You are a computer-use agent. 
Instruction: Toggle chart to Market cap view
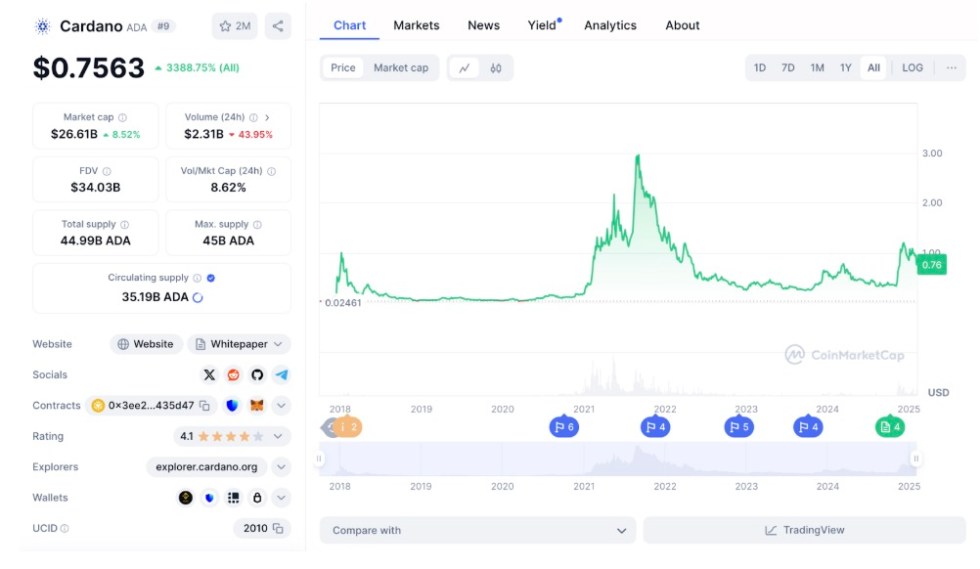(400, 68)
